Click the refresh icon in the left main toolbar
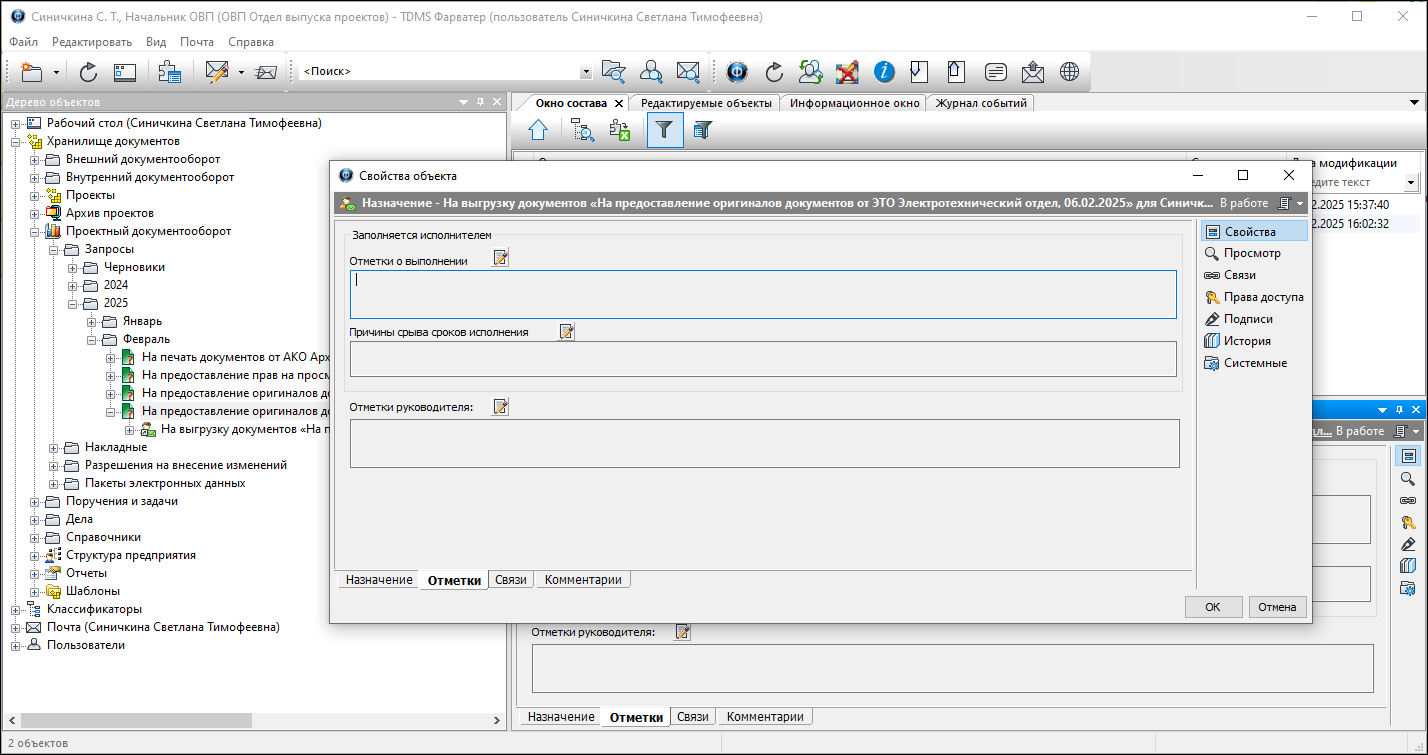 tap(88, 72)
